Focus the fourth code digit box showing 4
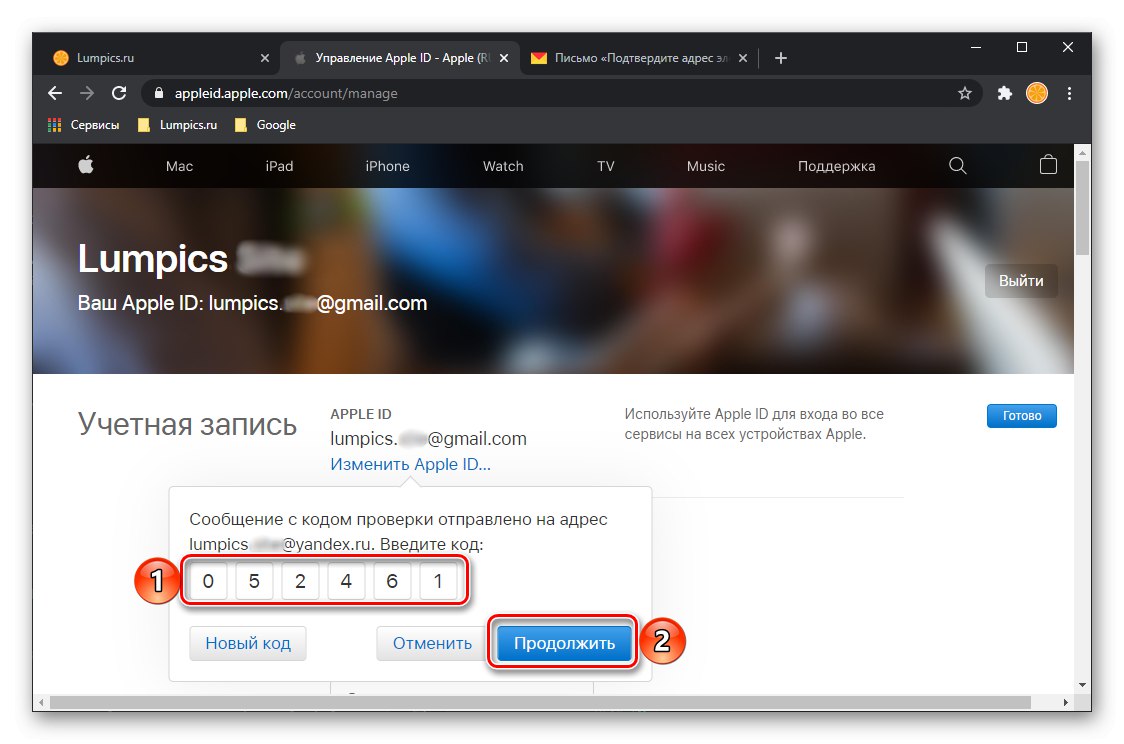This screenshot has height=744, width=1124. (346, 581)
